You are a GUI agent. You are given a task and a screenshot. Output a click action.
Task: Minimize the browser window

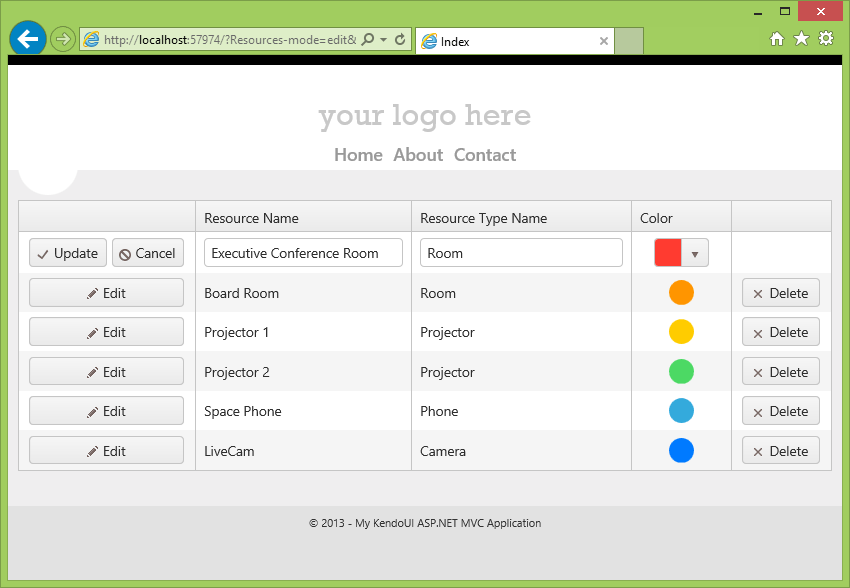tap(758, 12)
